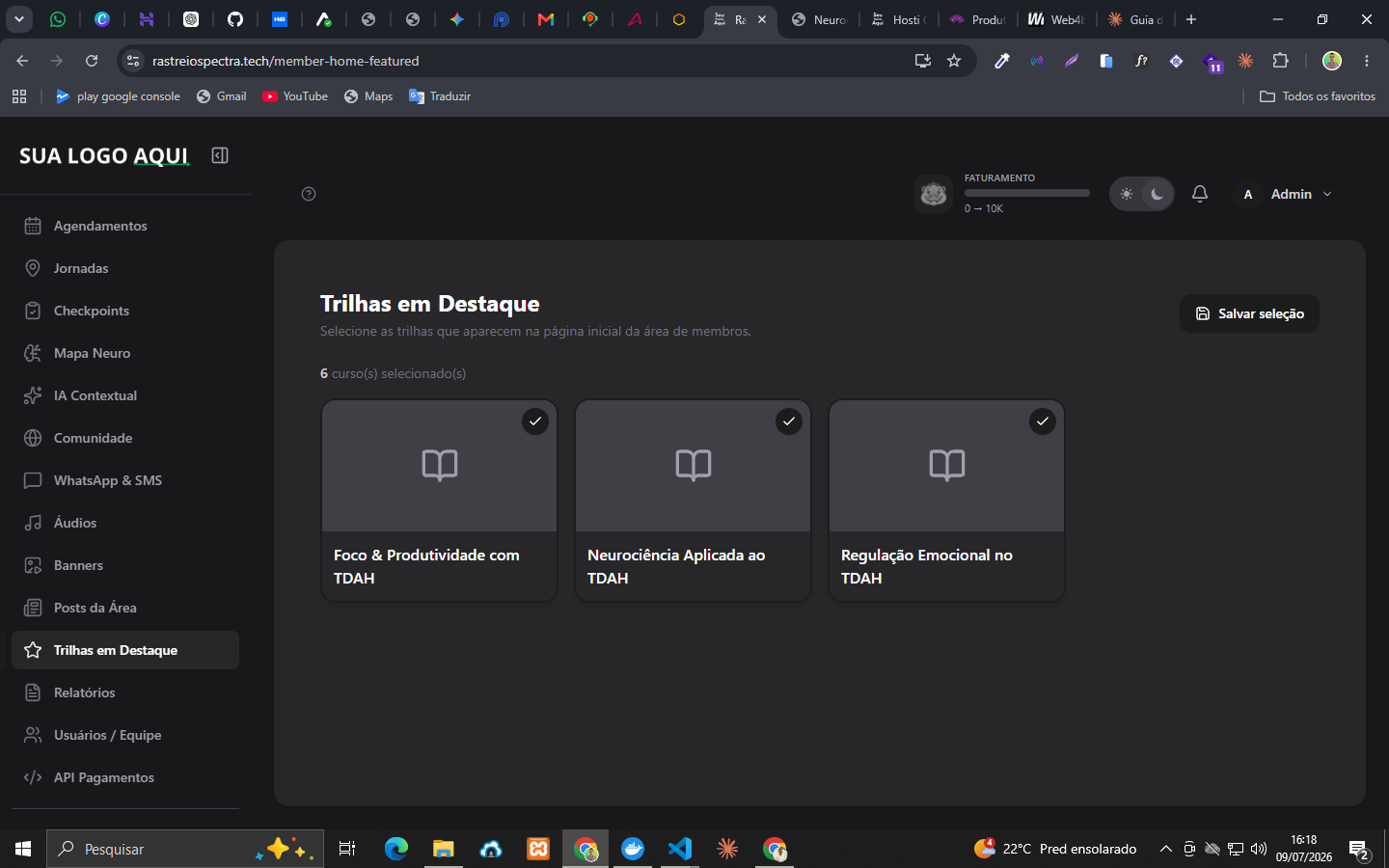Click the Faturamento progress bar
1389x868 pixels.
tap(1027, 193)
